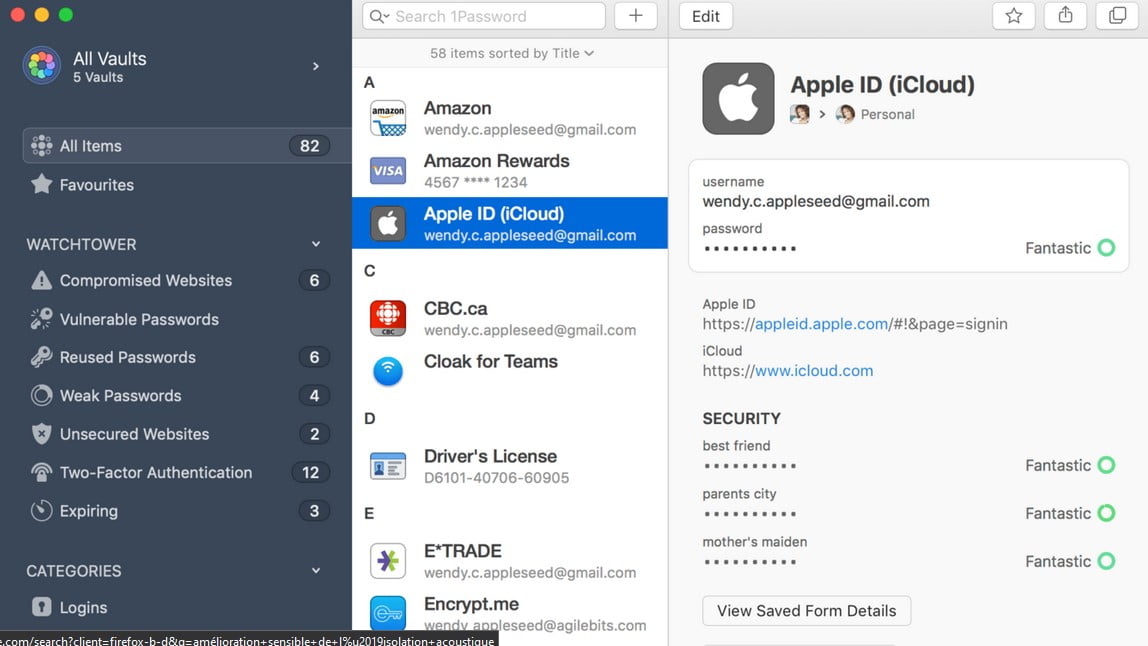Click the plus button to add item
The image size is (1148, 646).
636,15
